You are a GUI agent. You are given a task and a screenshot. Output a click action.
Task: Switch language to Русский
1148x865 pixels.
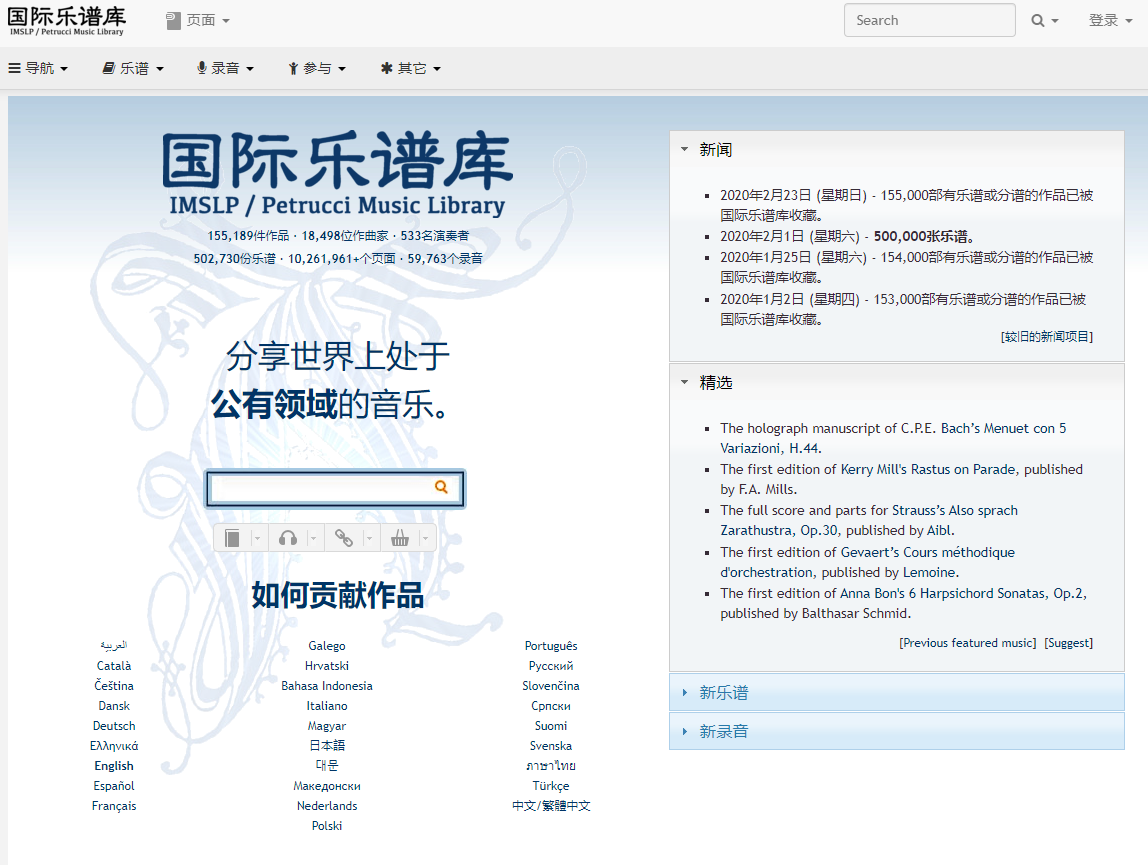click(x=551, y=666)
